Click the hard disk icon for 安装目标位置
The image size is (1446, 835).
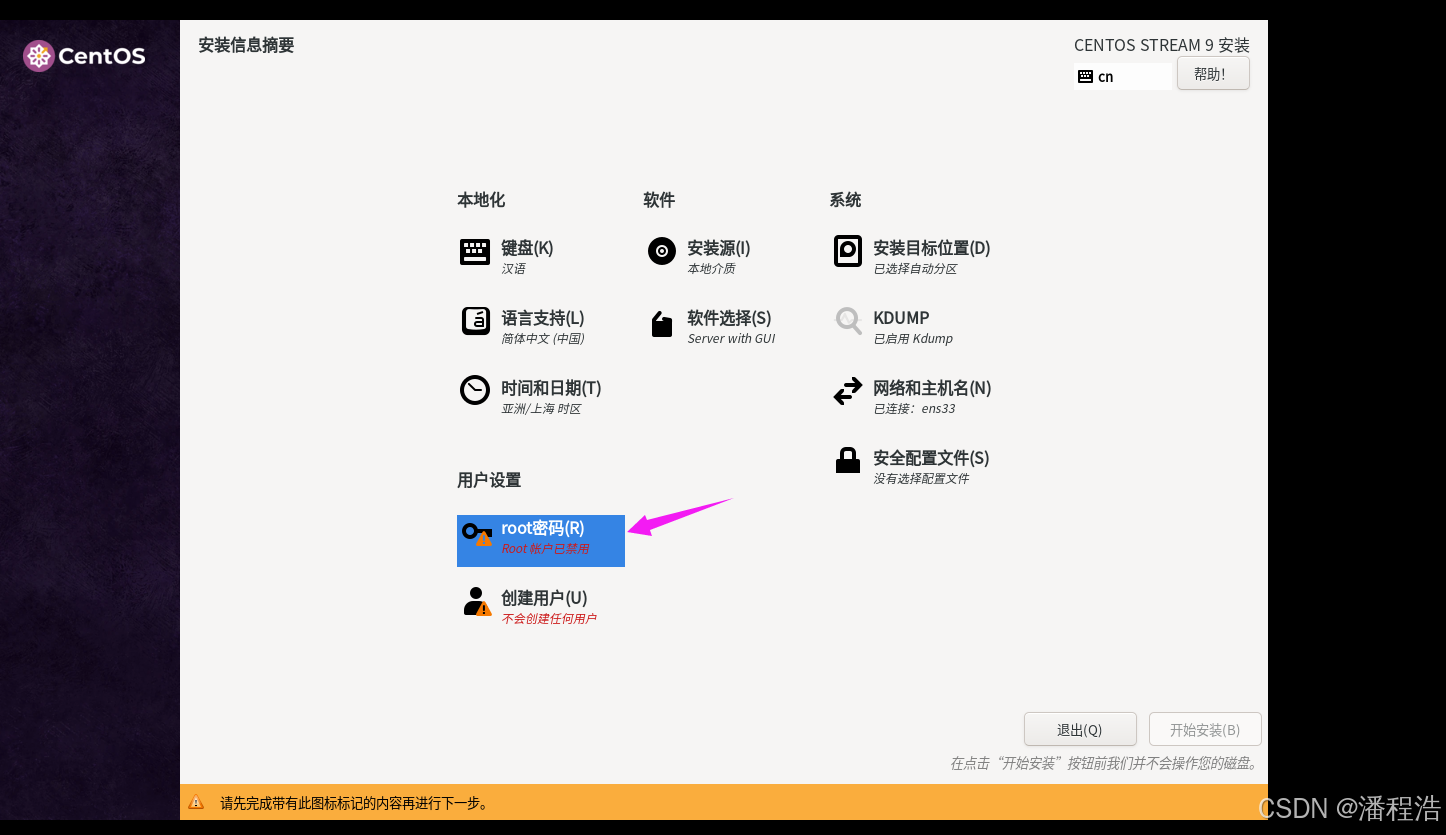coord(848,251)
